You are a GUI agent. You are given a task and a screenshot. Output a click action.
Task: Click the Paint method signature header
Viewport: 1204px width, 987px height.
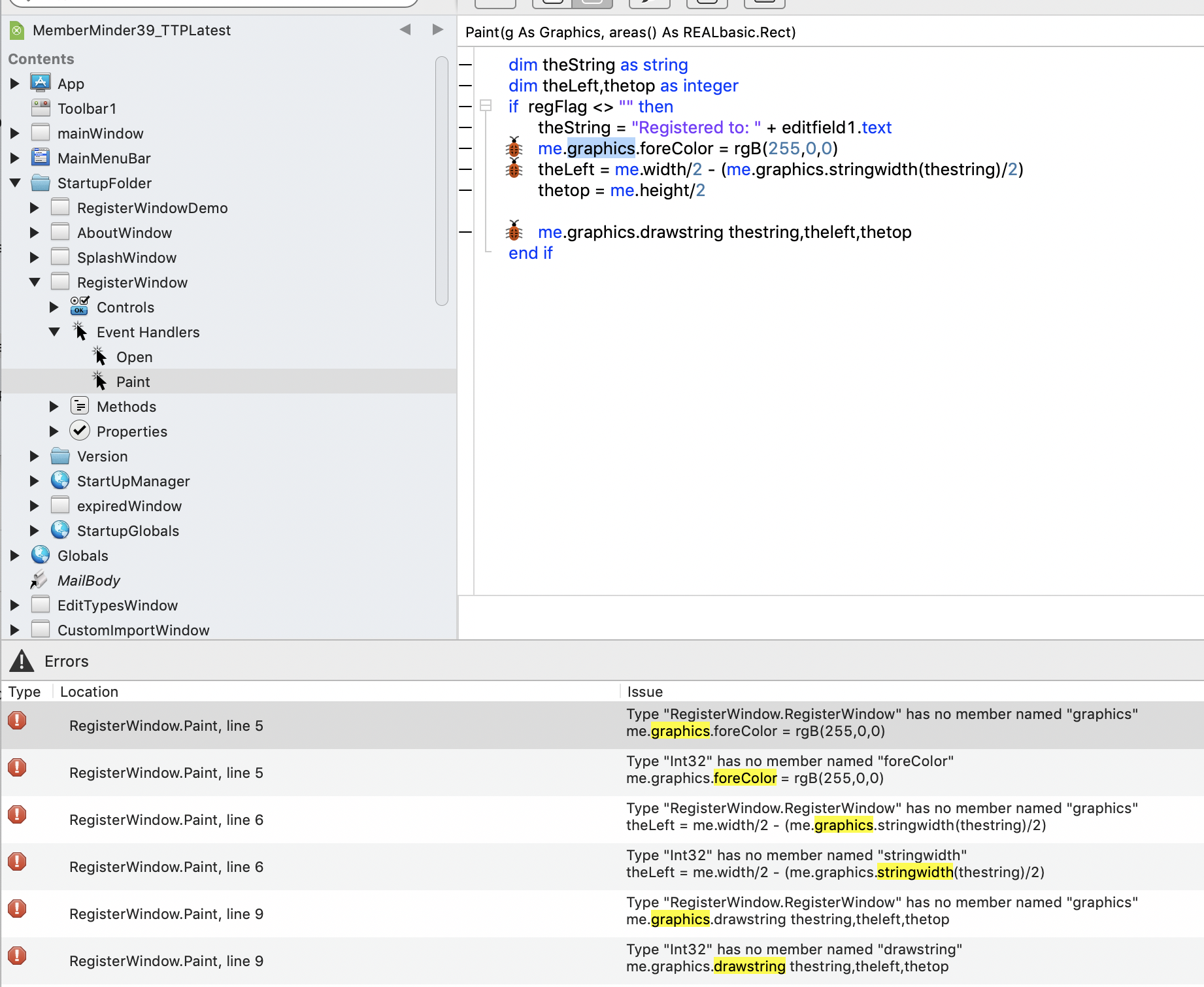[x=631, y=32]
